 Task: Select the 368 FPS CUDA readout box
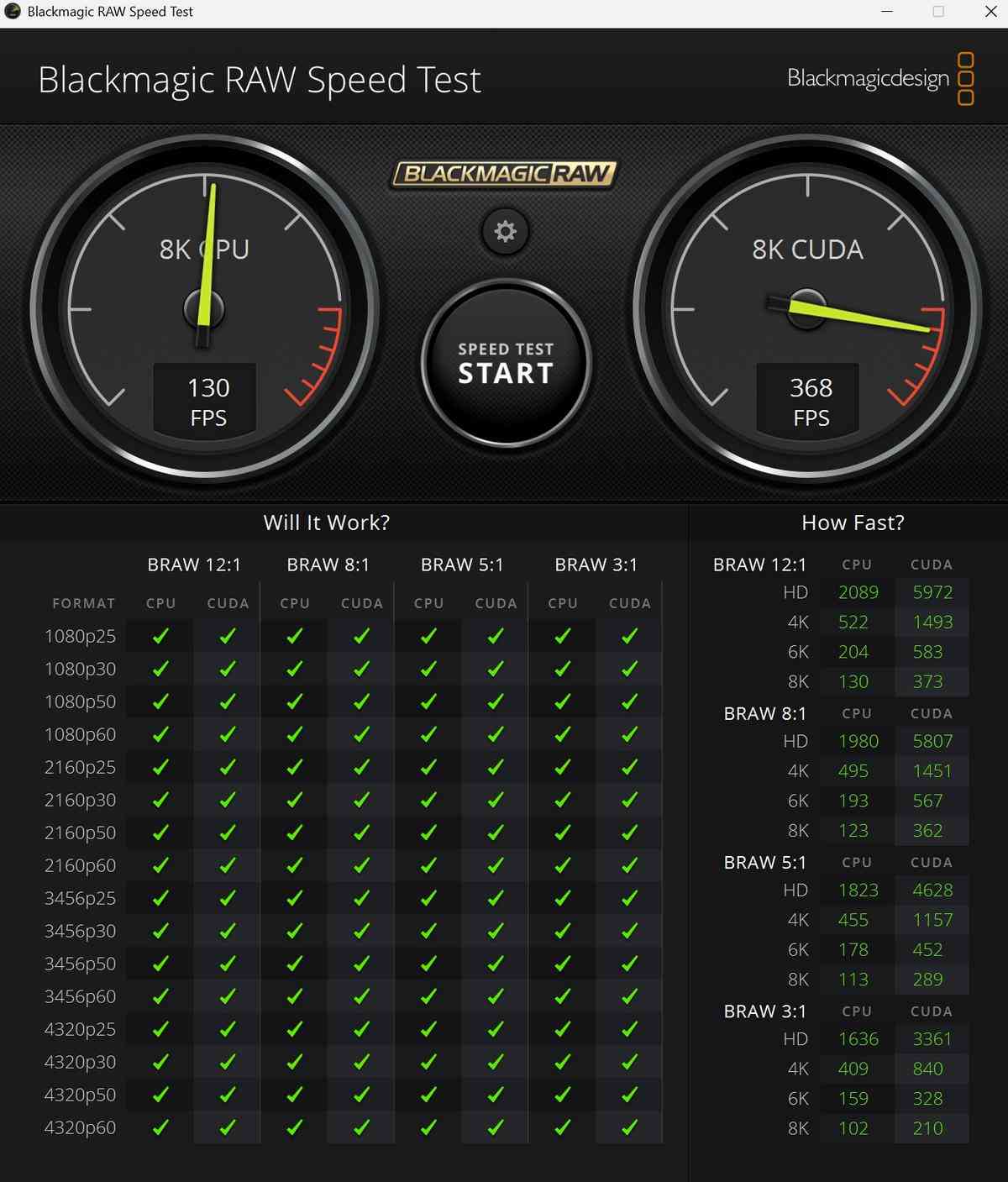tap(811, 401)
